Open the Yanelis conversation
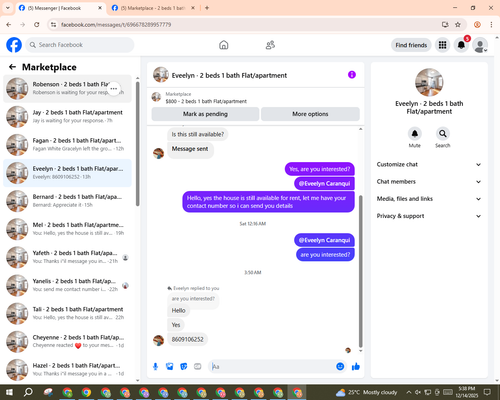The width and height of the screenshot is (500, 400). [67, 285]
